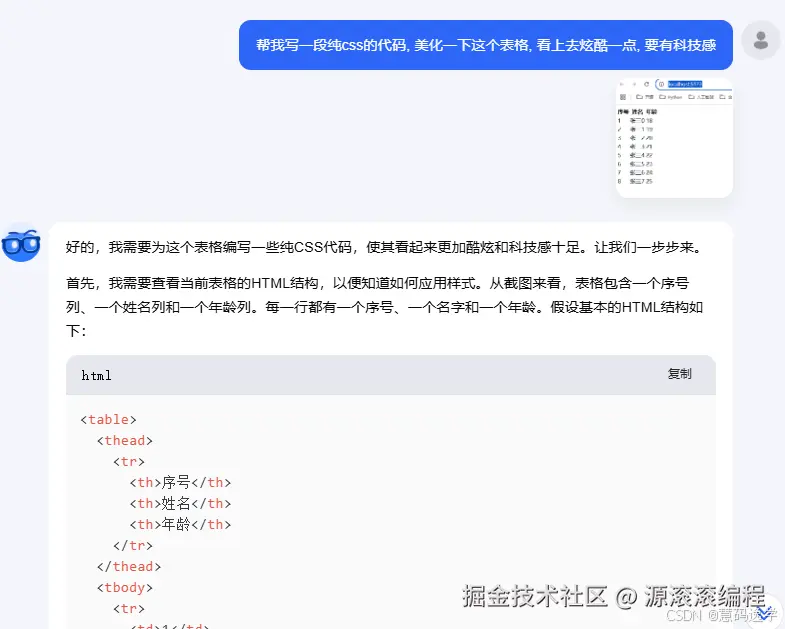The image size is (785, 629).
Task: Select the <th>姓名</th> code line
Action: click(x=180, y=503)
